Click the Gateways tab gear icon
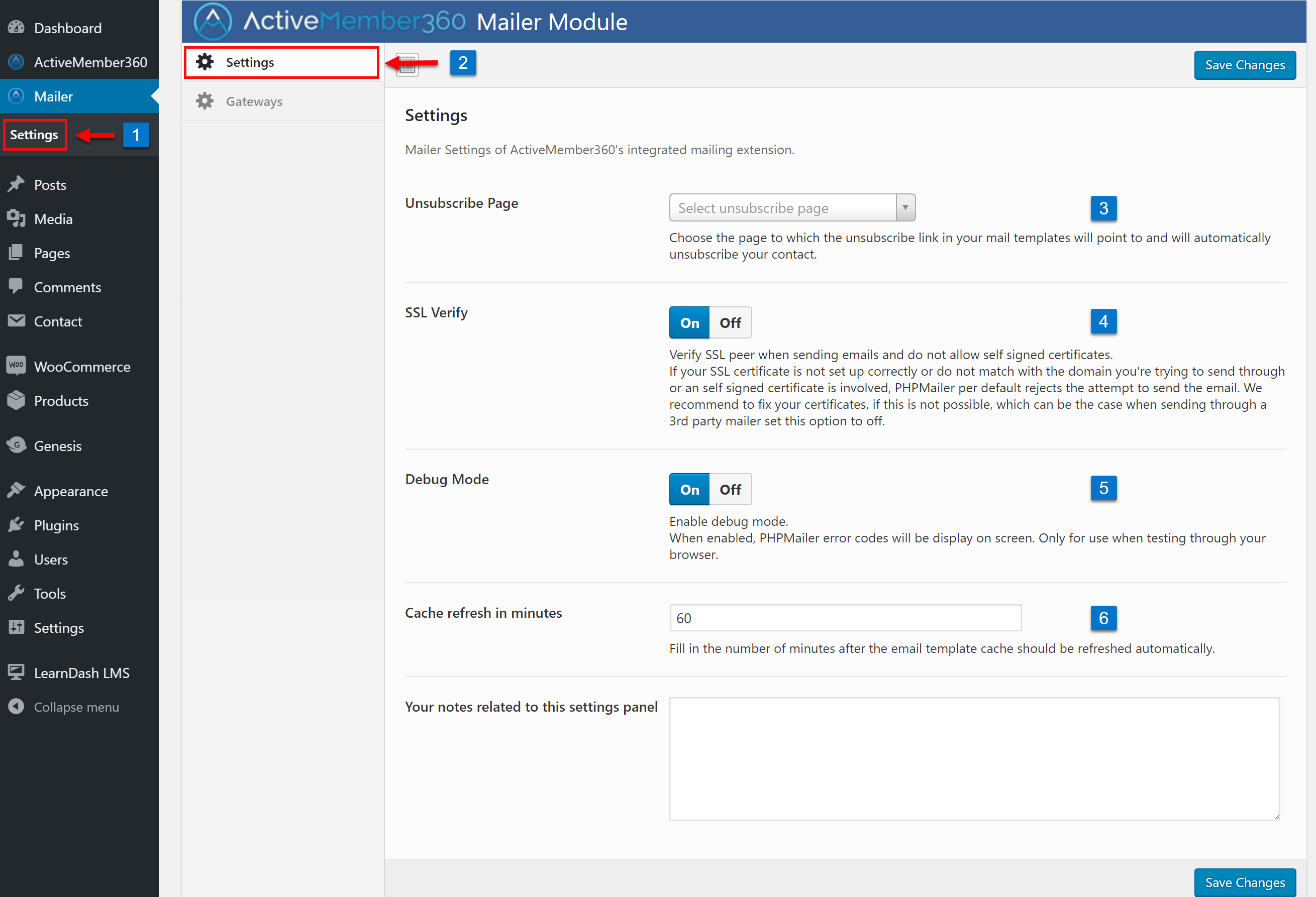Image resolution: width=1316 pixels, height=897 pixels. tap(205, 101)
